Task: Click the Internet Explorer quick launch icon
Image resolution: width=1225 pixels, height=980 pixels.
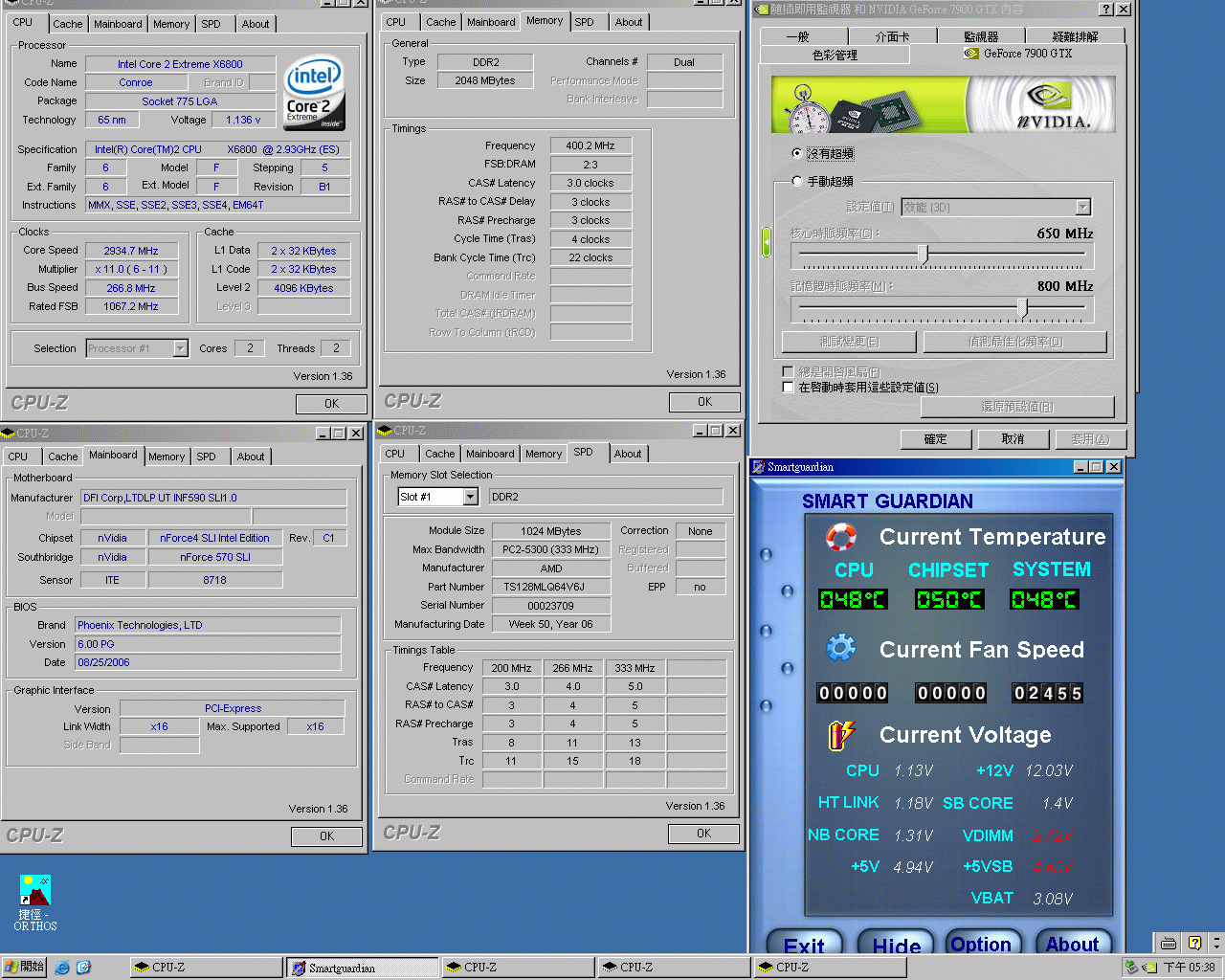Action: pyautogui.click(x=62, y=968)
